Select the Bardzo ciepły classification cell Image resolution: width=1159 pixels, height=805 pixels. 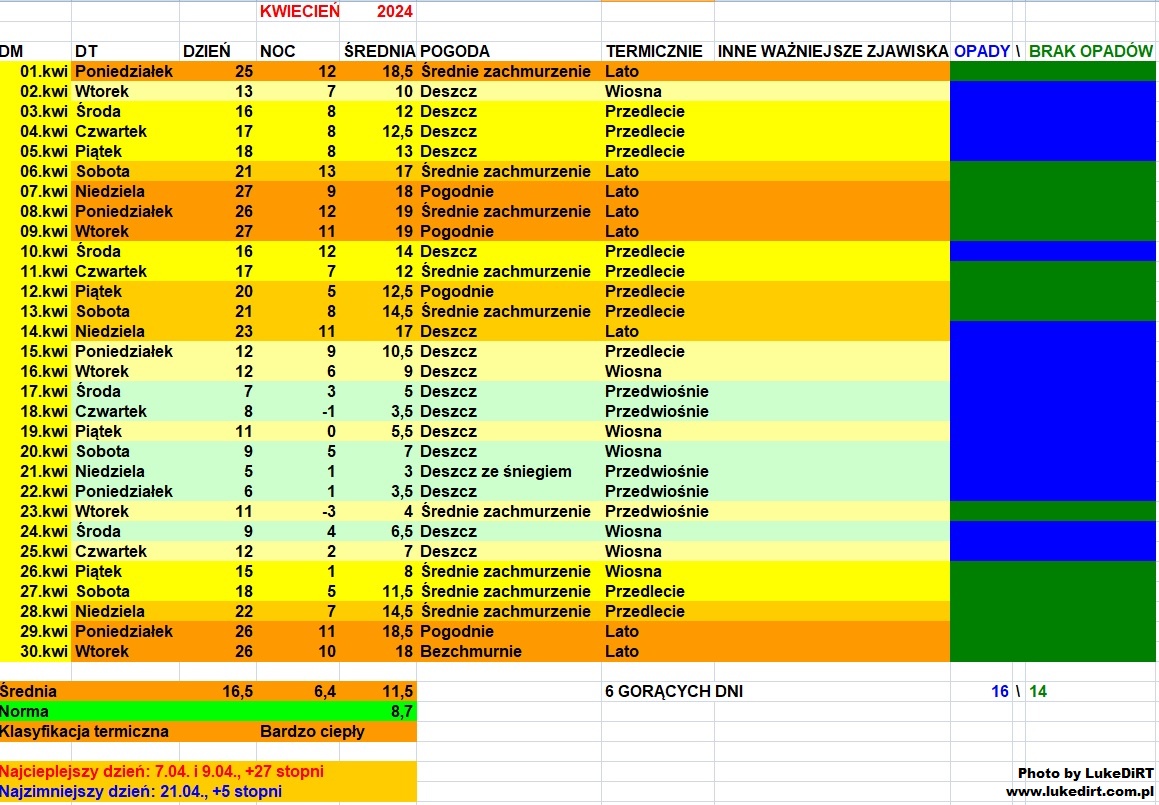click(x=312, y=731)
